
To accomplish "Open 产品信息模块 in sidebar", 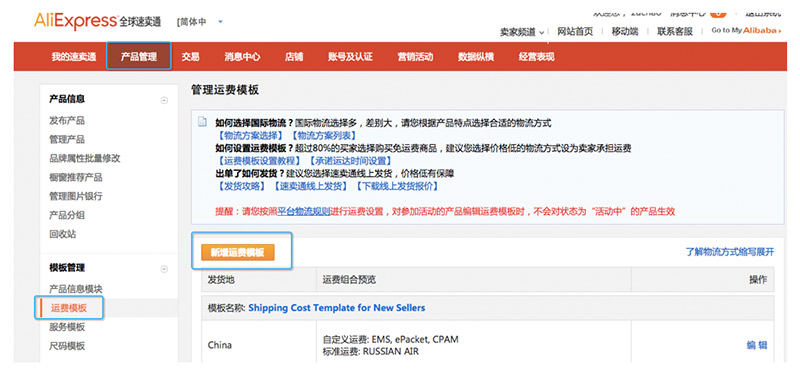I will coord(76,289).
